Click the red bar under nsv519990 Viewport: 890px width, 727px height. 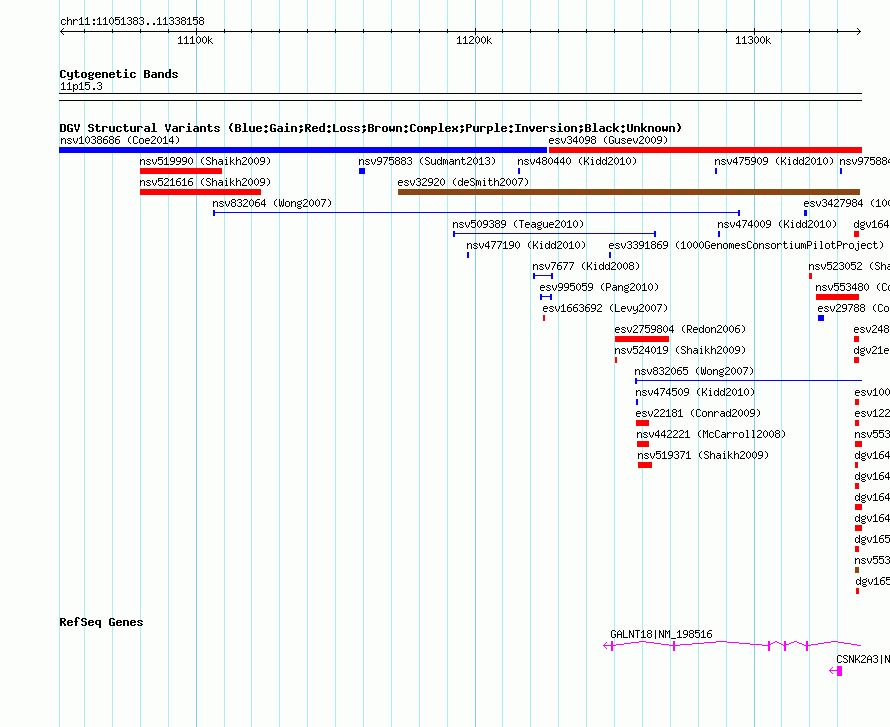[x=181, y=171]
